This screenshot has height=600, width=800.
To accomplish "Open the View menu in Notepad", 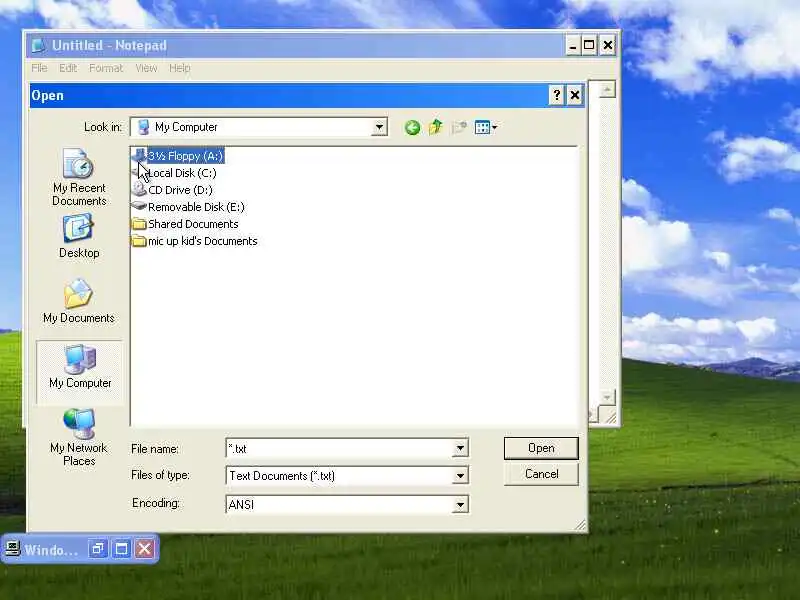I will pyautogui.click(x=146, y=68).
